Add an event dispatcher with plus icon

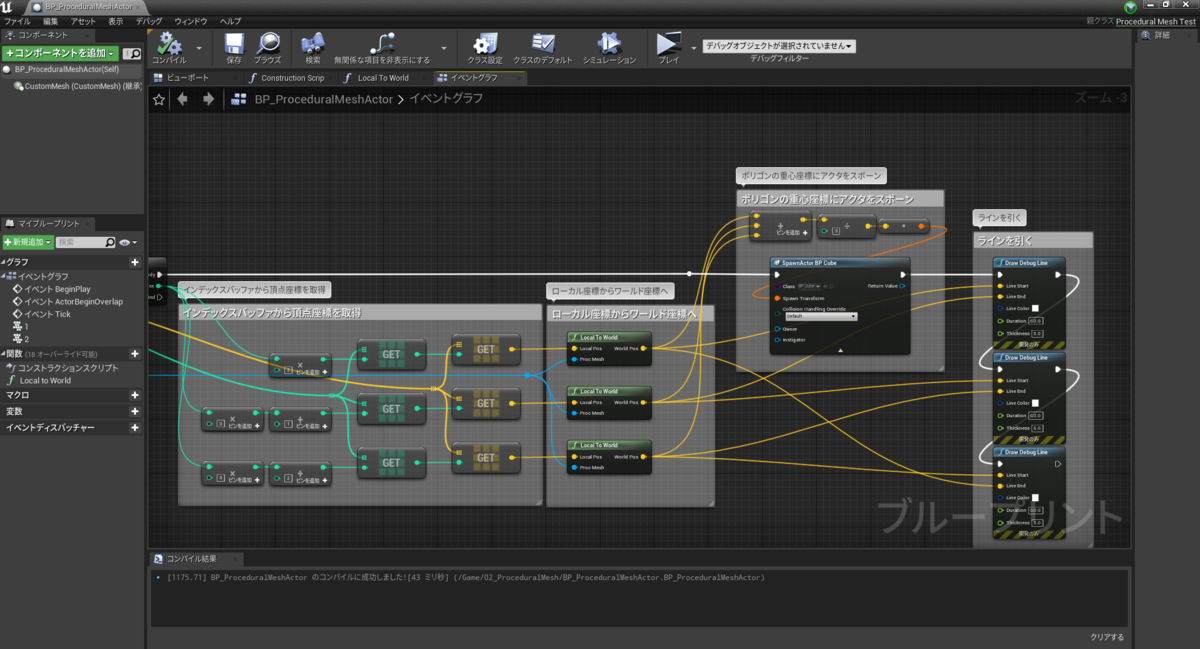pyautogui.click(x=135, y=427)
